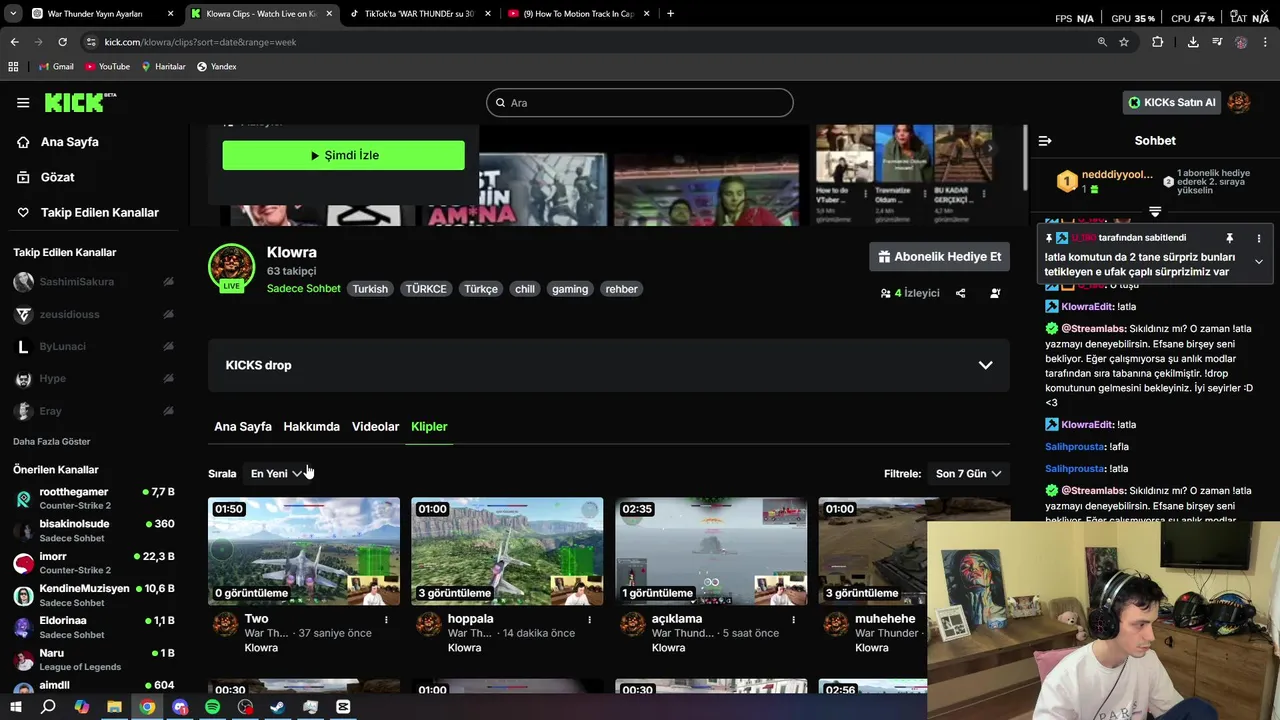Open Chrome apps grid in bookmarks bar
1280x720 pixels.
tap(13, 67)
